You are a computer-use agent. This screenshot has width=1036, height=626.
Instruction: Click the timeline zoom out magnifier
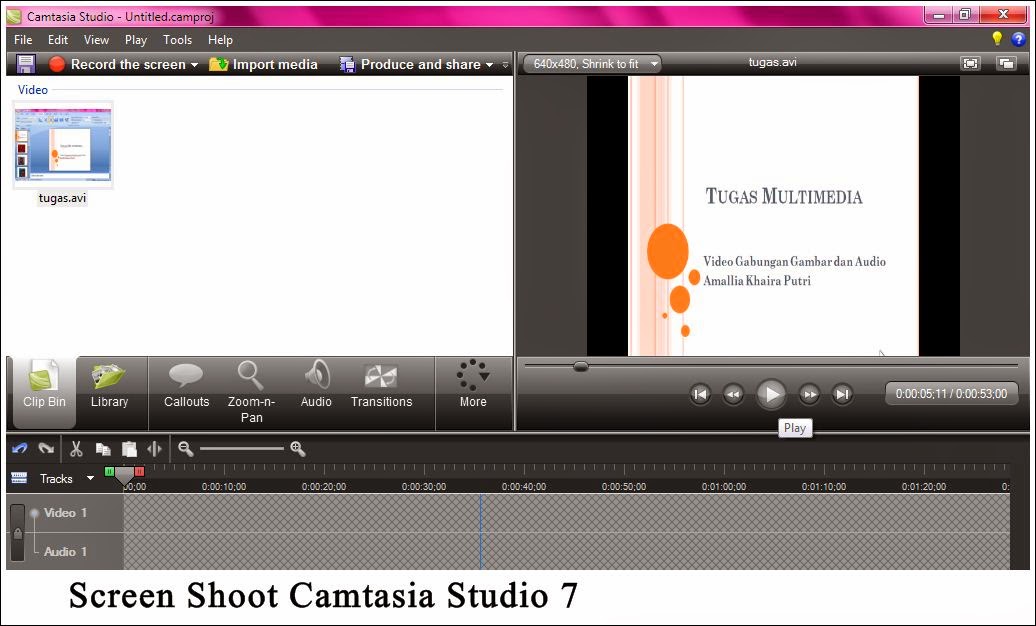pyautogui.click(x=186, y=450)
